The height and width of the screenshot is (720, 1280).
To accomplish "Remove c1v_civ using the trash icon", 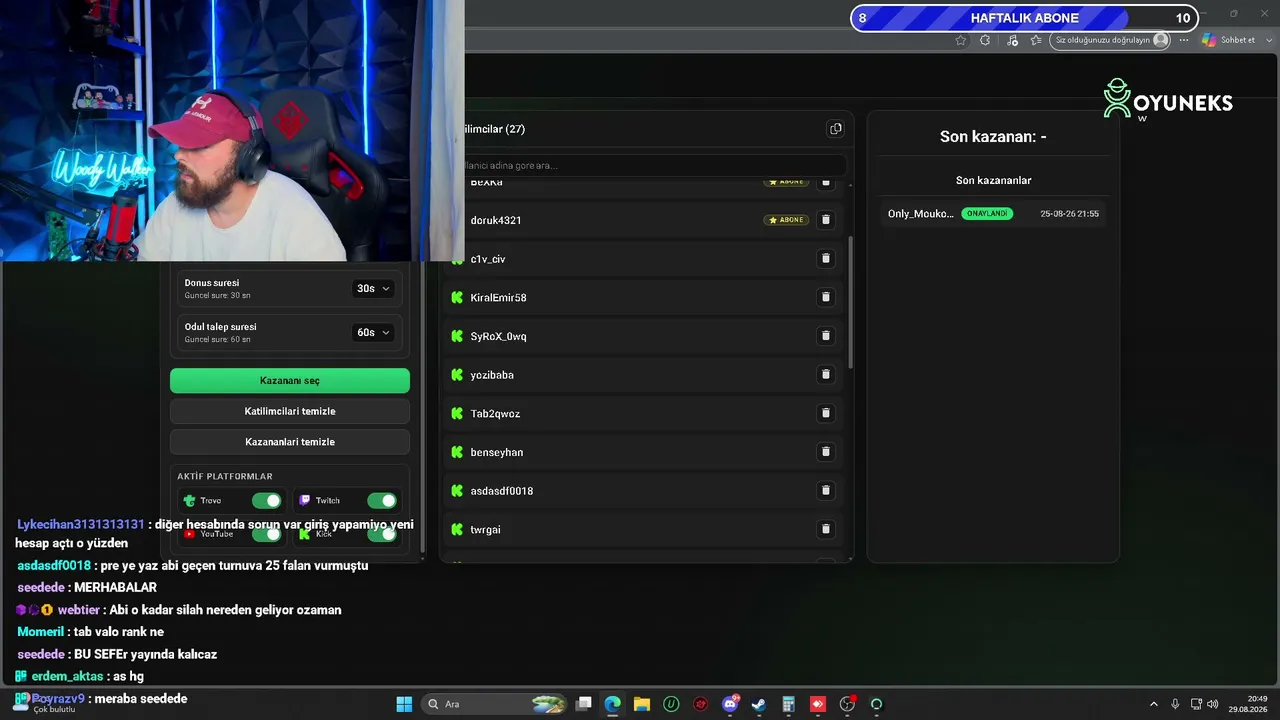I will point(826,259).
